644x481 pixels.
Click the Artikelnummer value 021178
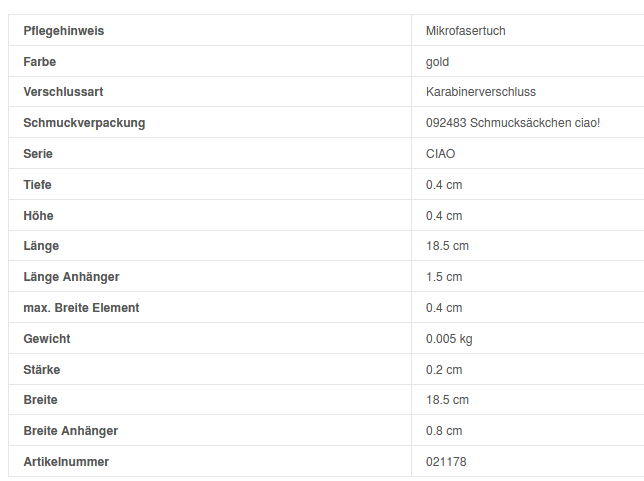point(446,462)
